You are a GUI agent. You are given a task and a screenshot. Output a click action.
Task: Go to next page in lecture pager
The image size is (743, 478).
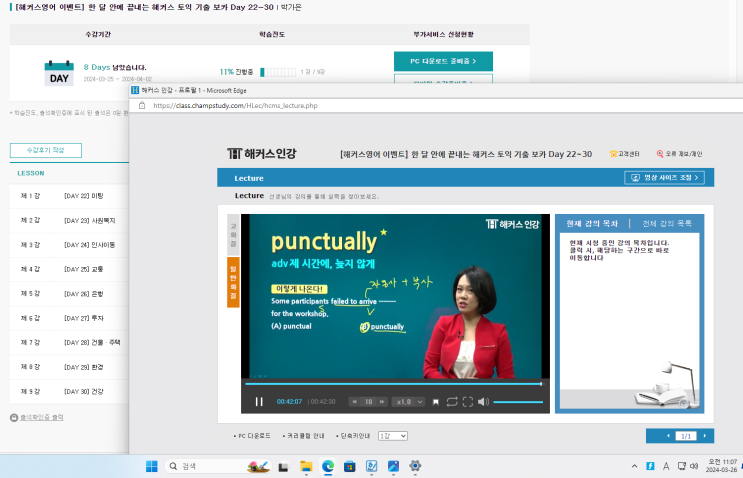click(705, 436)
